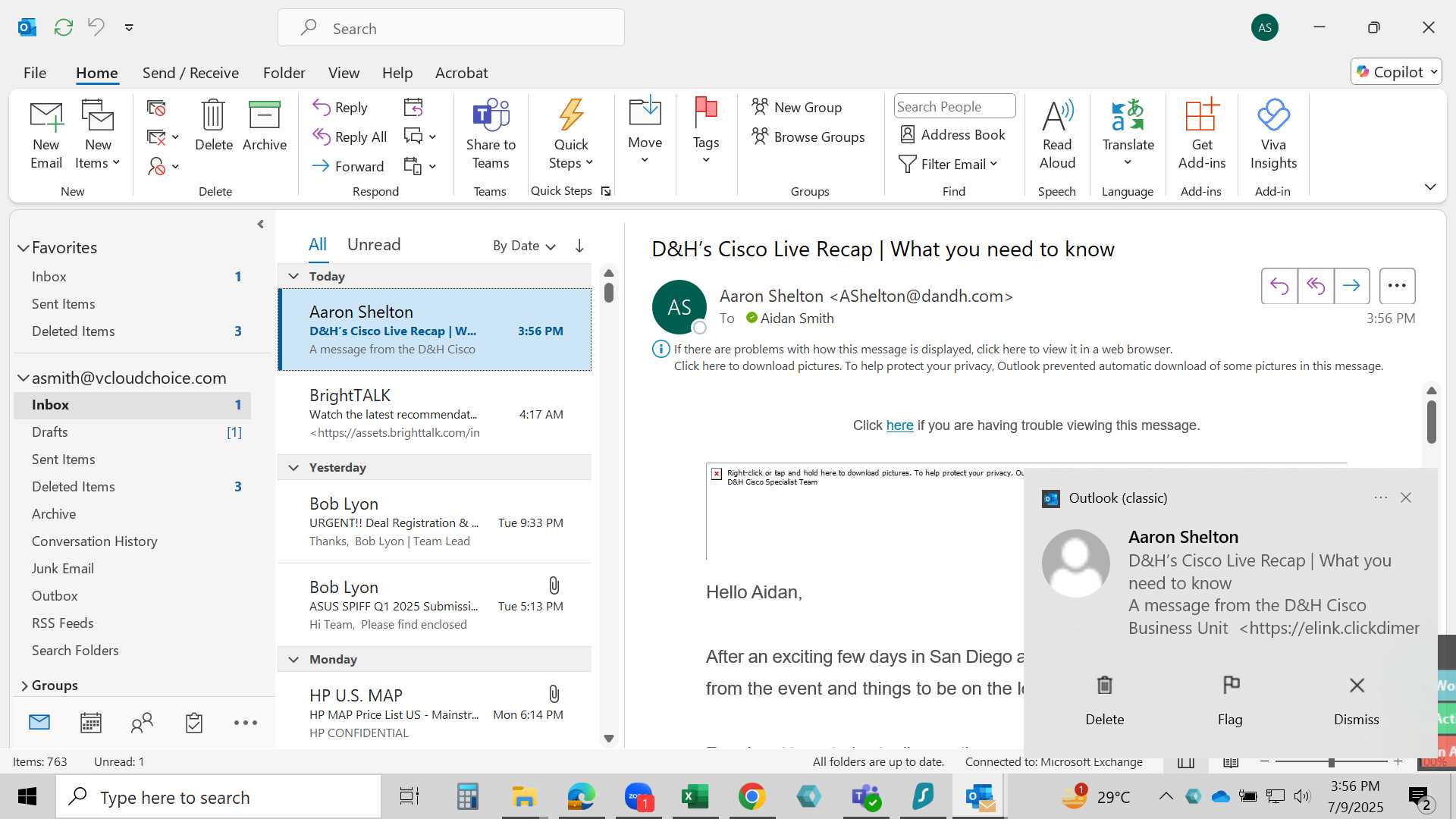
Task: Flag the message from notification popup
Action: pos(1230,701)
